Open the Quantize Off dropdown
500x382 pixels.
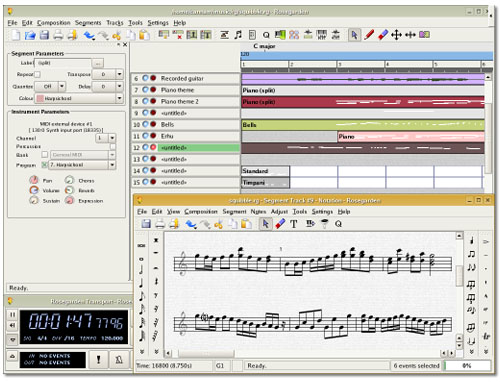(50, 86)
